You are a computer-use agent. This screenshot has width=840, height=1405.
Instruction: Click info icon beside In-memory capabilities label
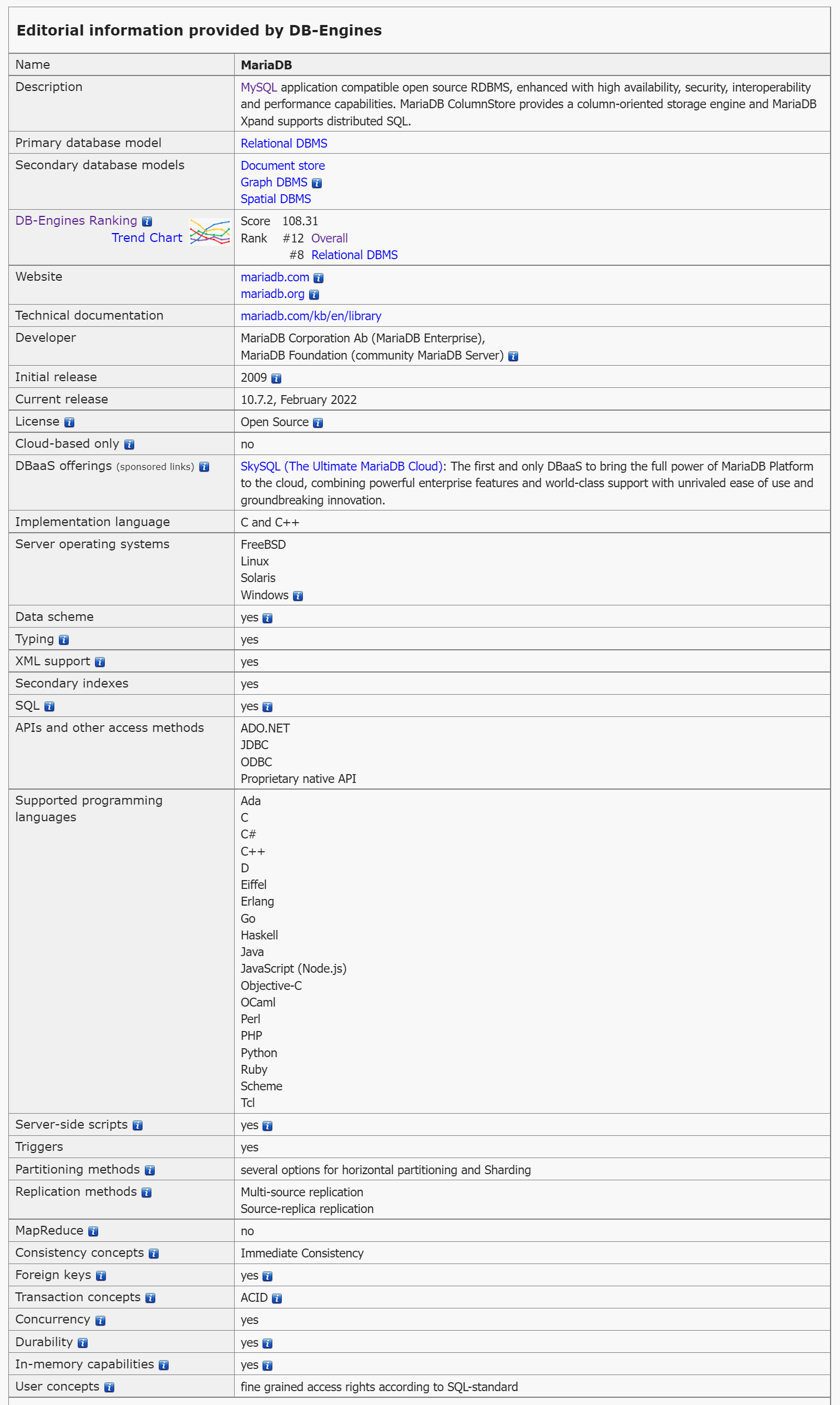point(164,1364)
